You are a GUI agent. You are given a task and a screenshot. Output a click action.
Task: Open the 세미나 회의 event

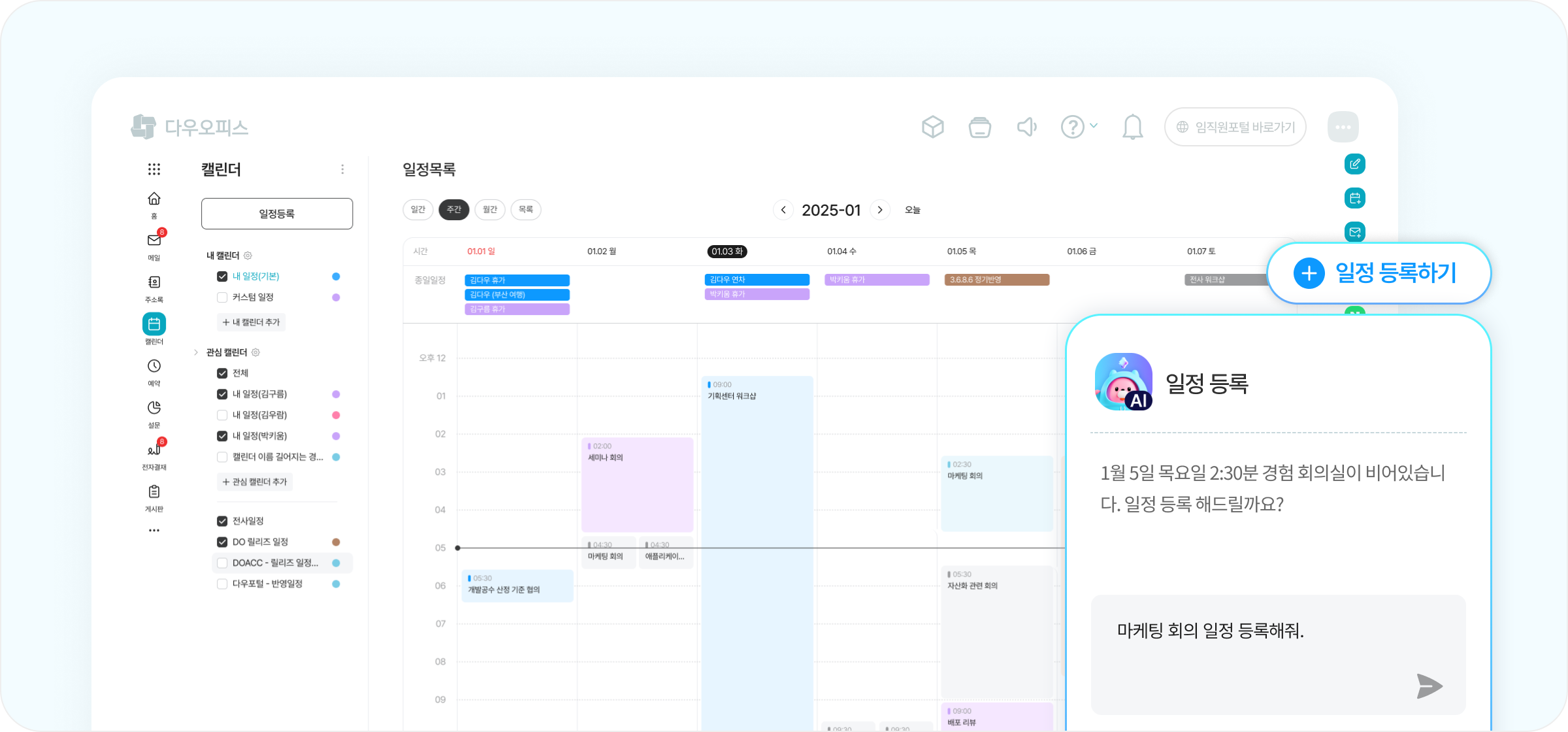pos(637,484)
